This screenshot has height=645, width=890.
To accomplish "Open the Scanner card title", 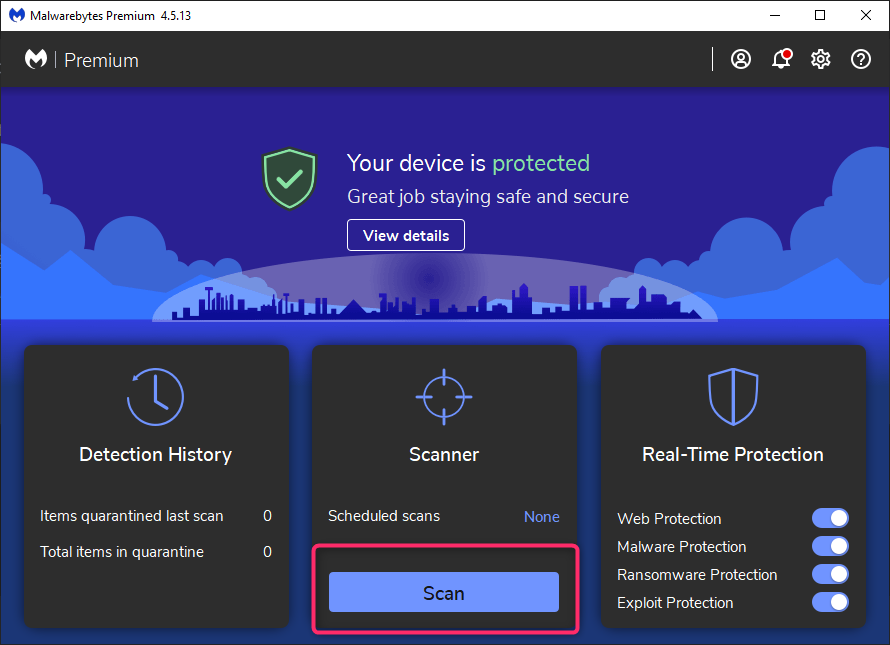I will coord(444,454).
